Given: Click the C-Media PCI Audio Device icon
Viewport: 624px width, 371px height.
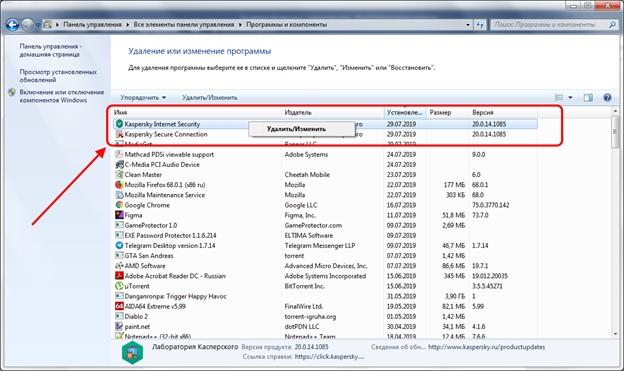Looking at the screenshot, I should tap(119, 164).
